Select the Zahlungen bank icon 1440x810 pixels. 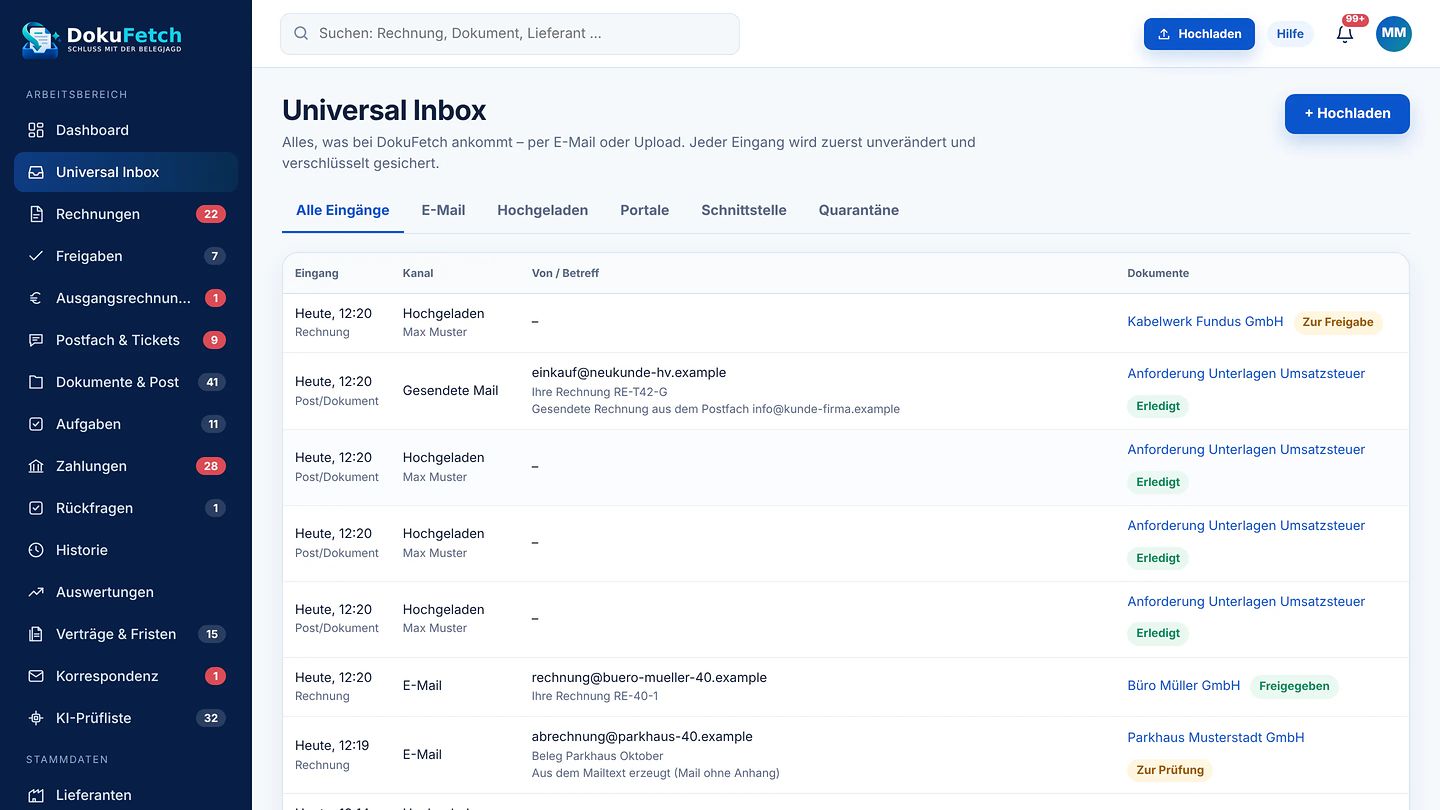(x=36, y=466)
